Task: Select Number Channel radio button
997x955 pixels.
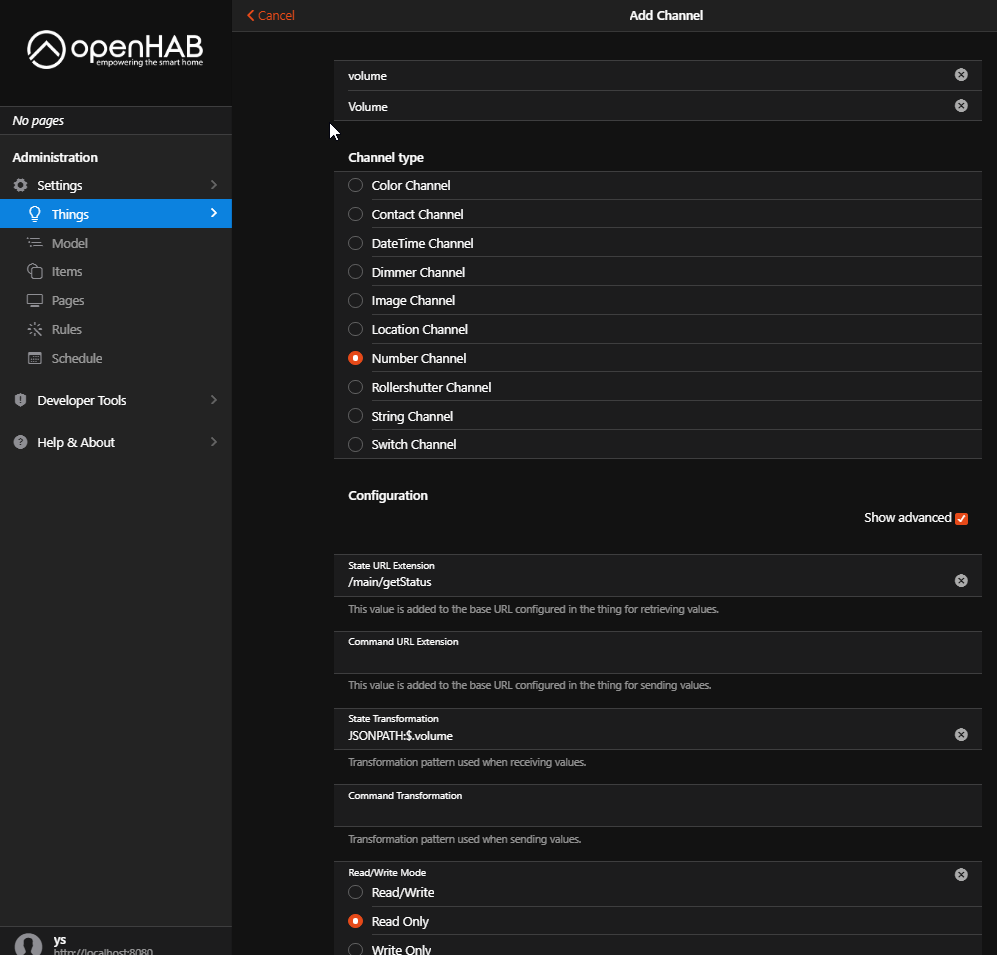Action: [355, 358]
